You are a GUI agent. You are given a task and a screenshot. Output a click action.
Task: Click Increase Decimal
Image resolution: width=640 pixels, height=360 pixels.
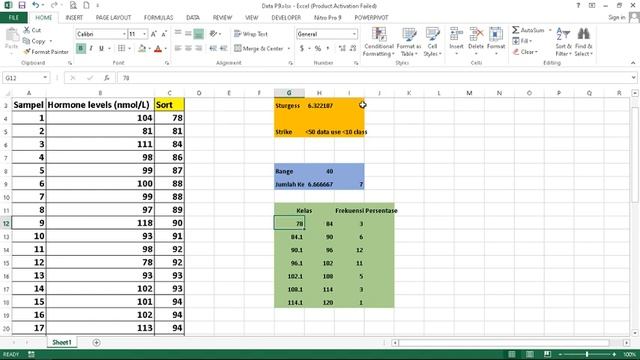[x=342, y=49]
